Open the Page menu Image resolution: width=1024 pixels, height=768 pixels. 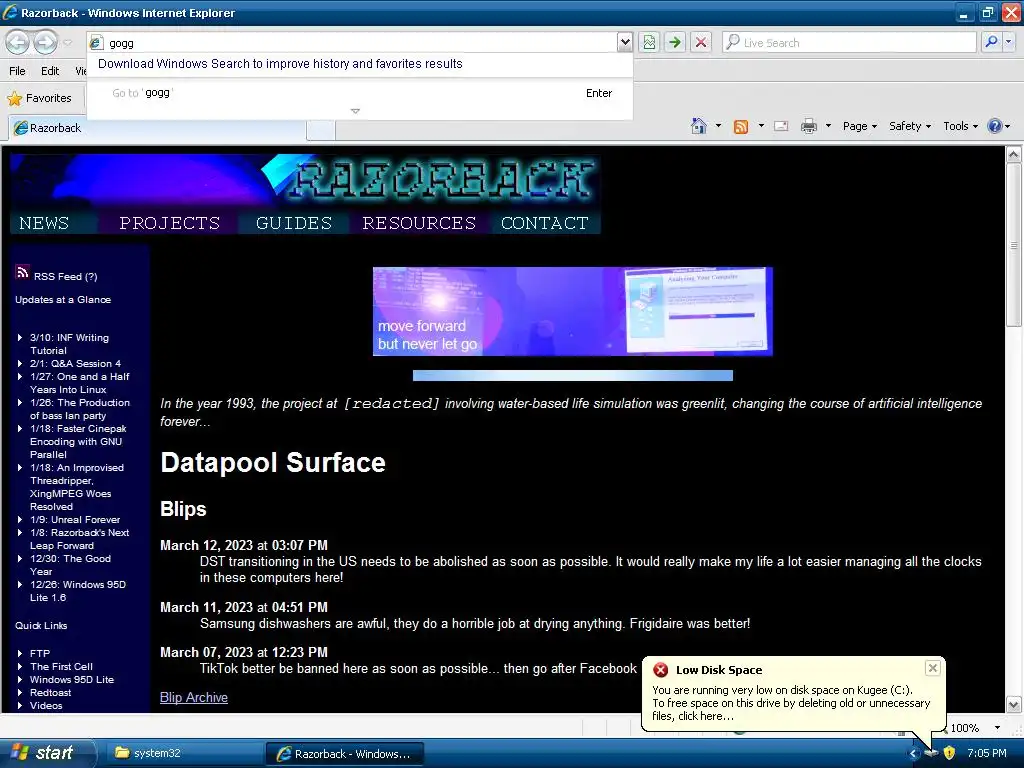pyautogui.click(x=859, y=126)
